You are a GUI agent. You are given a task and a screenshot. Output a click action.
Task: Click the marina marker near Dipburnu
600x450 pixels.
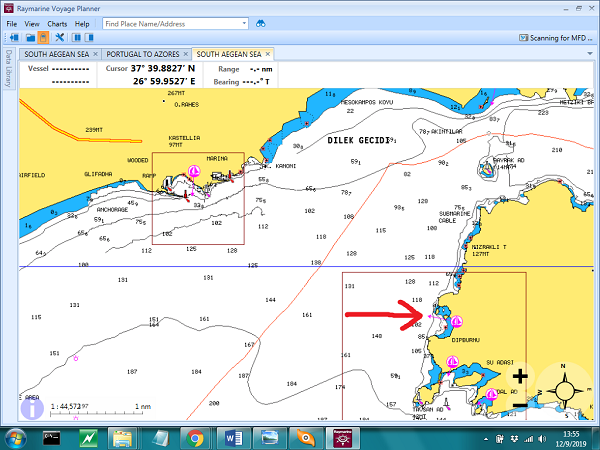tap(457, 322)
